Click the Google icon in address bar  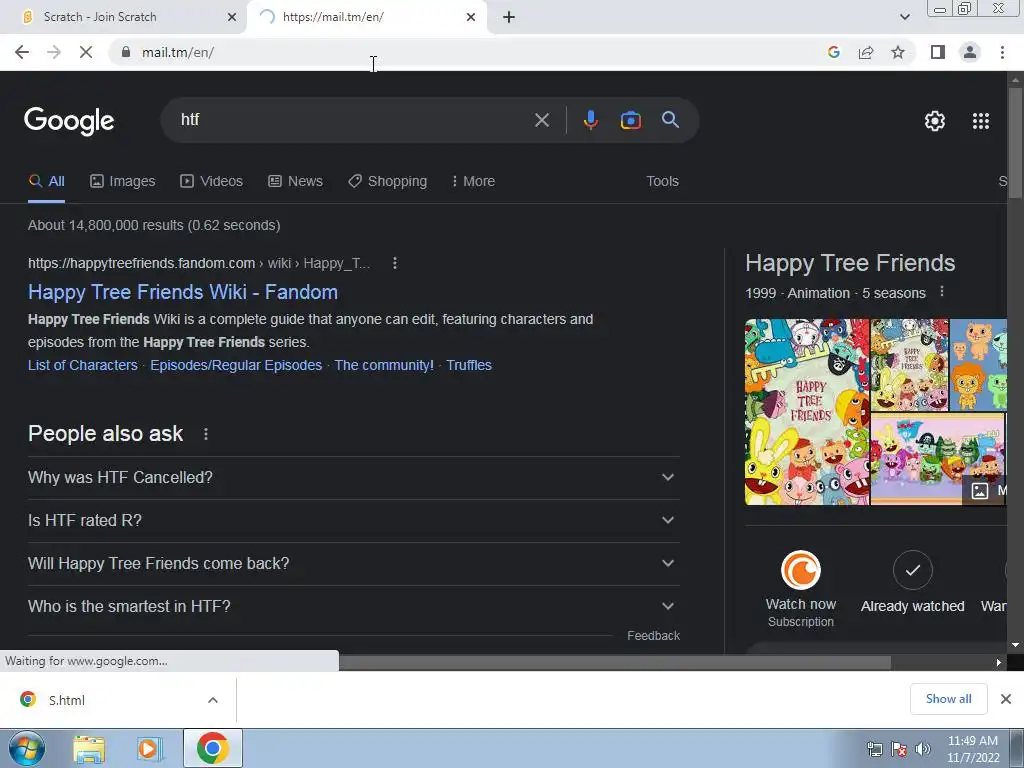click(x=834, y=52)
